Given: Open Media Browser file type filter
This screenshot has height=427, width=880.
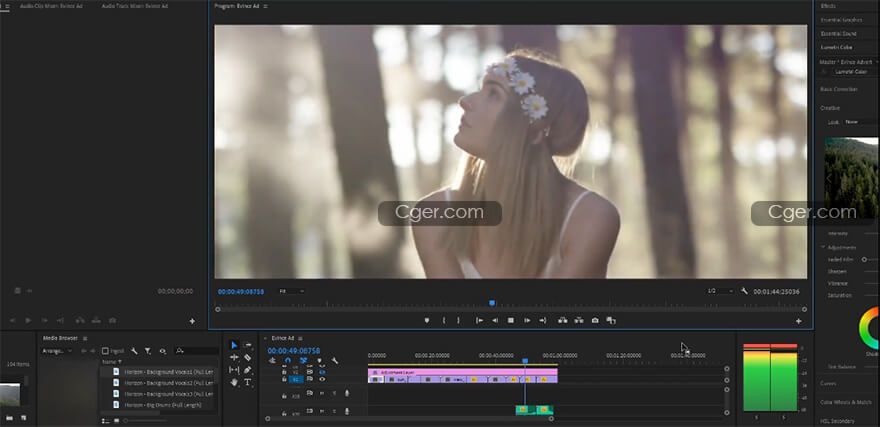Looking at the screenshot, I should point(148,351).
